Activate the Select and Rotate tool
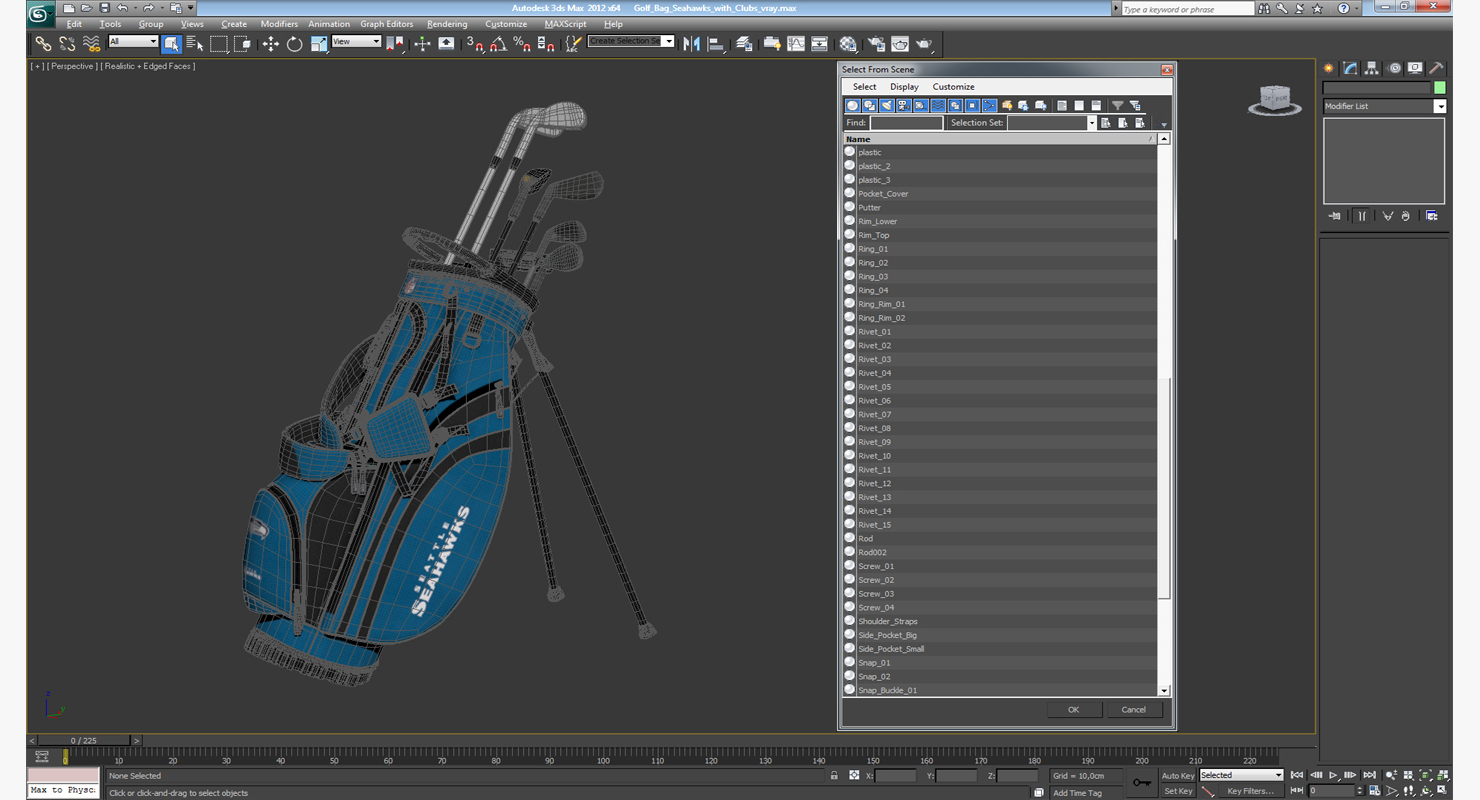The width and height of the screenshot is (1480, 800). 294,44
